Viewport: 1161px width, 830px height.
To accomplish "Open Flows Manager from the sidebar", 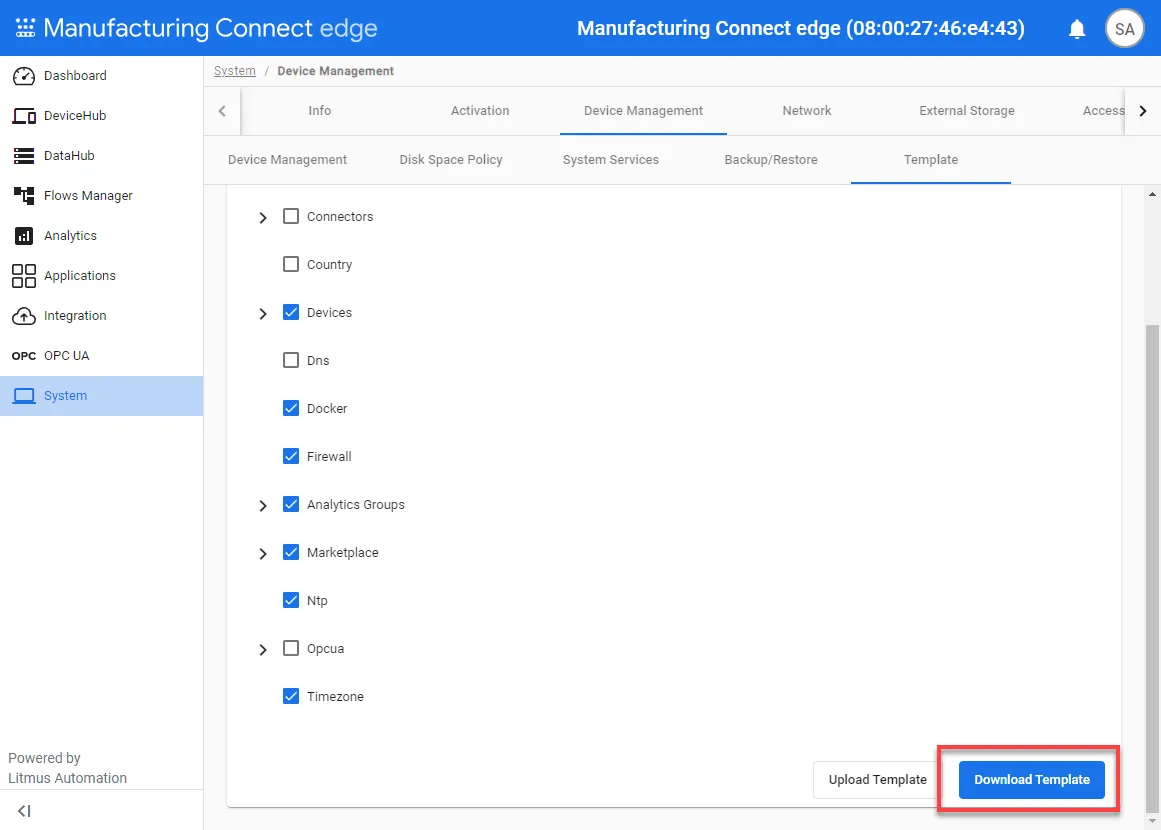I will coord(101,195).
